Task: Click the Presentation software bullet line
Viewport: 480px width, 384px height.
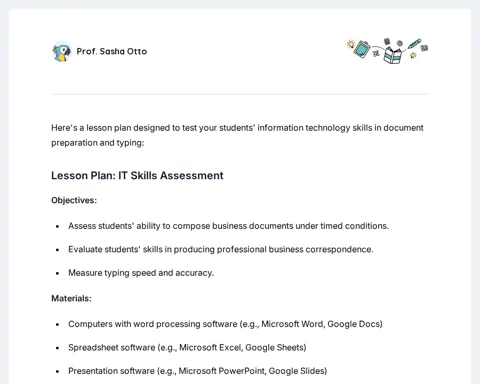Action: click(197, 371)
